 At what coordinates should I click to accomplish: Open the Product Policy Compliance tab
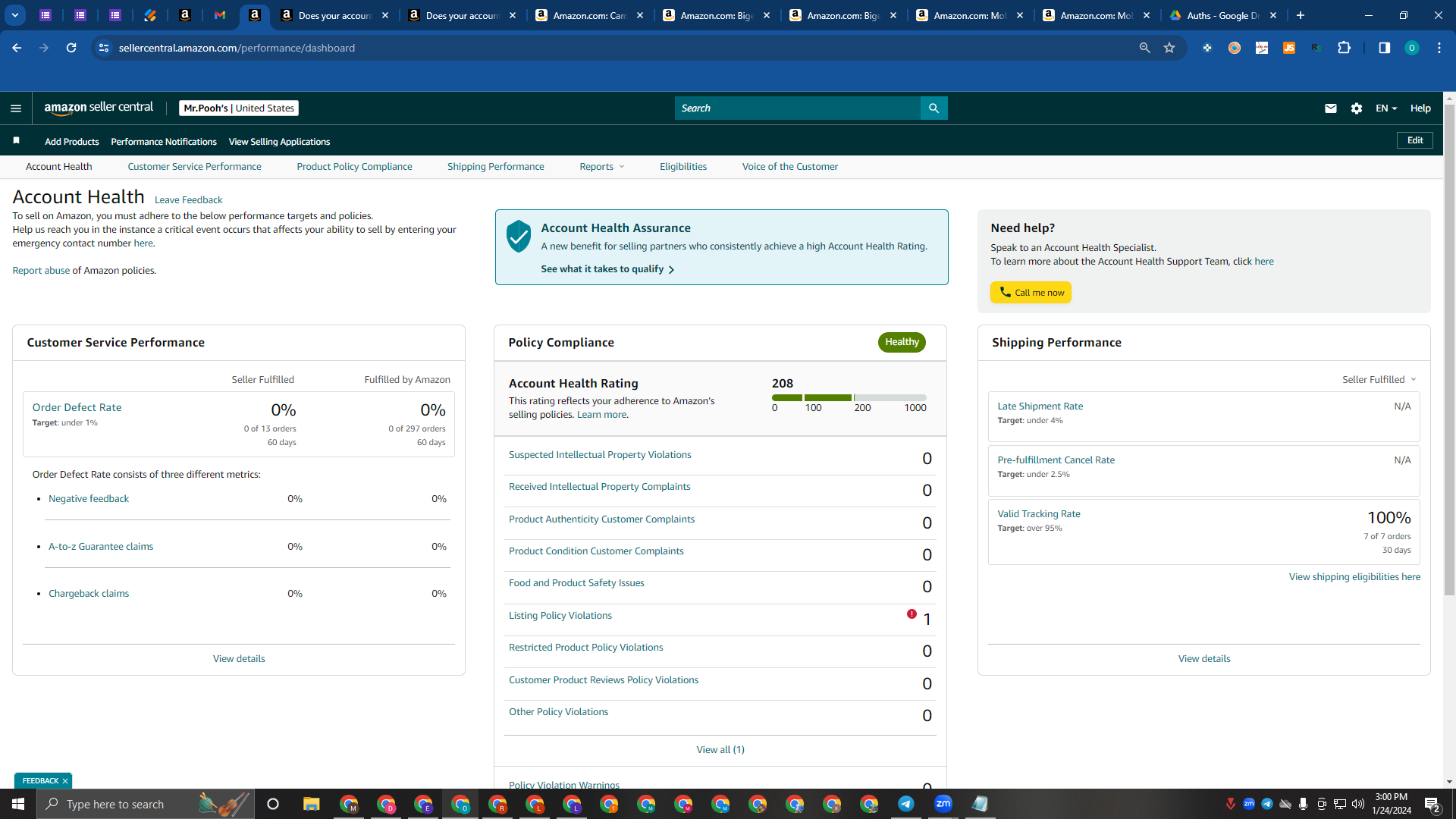(x=354, y=167)
